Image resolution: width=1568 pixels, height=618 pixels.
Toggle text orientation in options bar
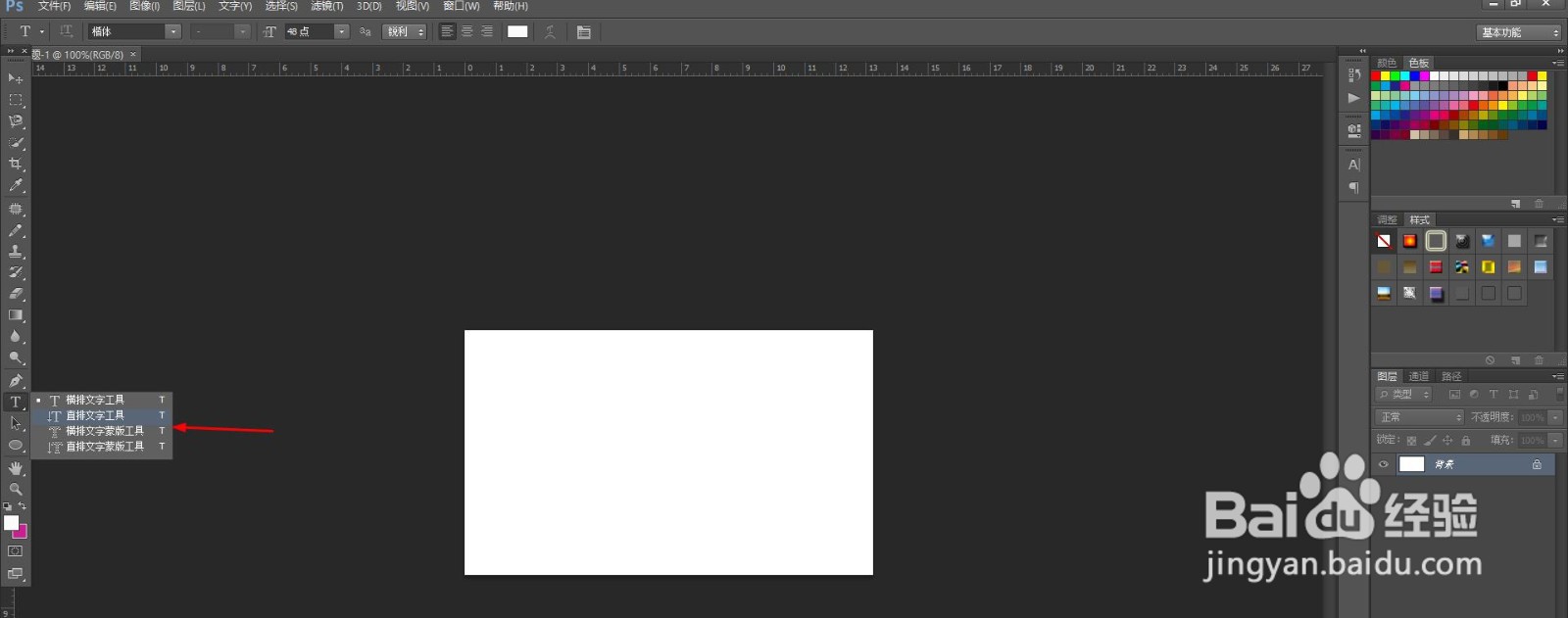point(67,31)
